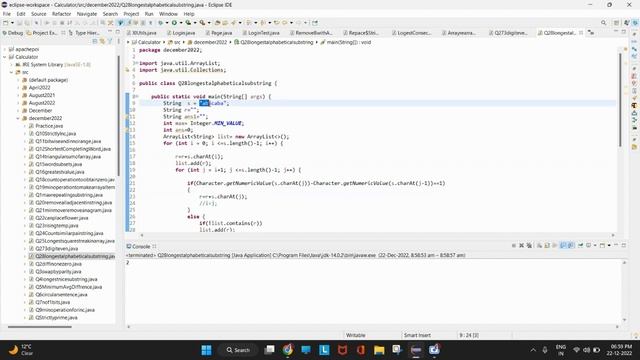Open the Run button dropdown arrow
The image size is (640, 360).
(180, 23)
